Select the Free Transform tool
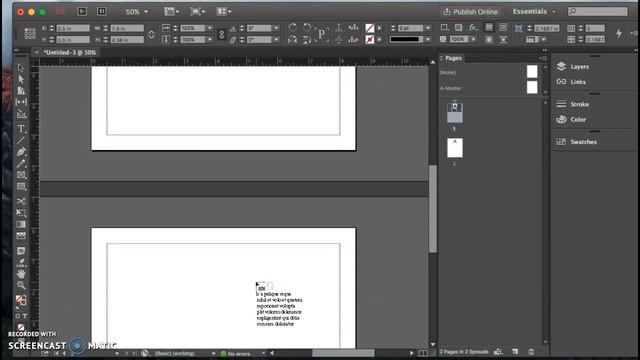This screenshot has width=640, height=360. [x=21, y=213]
